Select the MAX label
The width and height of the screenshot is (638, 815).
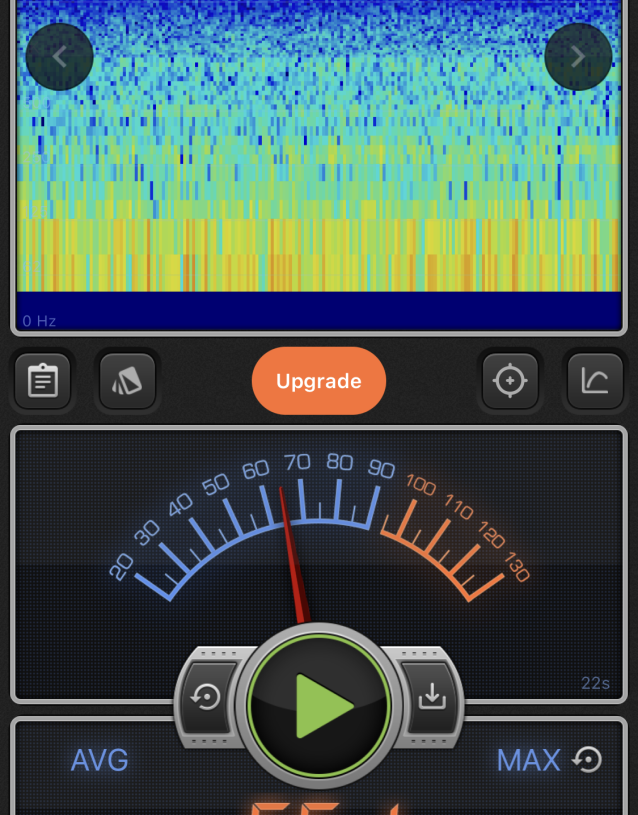(528, 761)
